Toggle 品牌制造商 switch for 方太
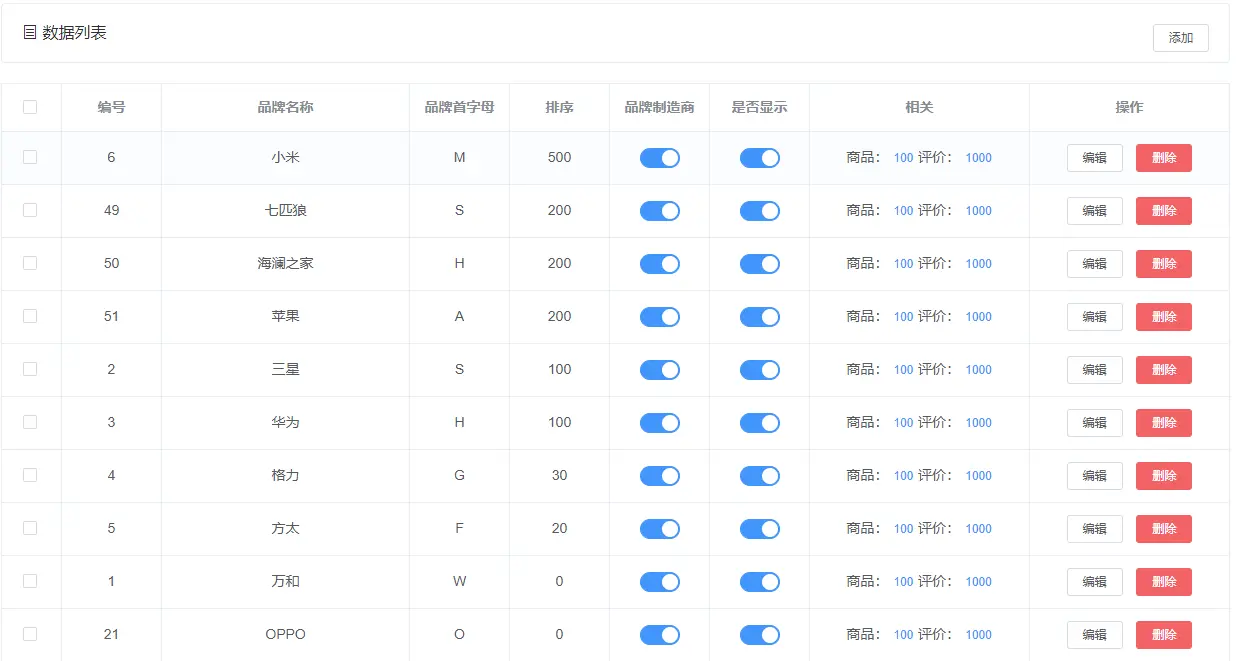 [x=660, y=529]
